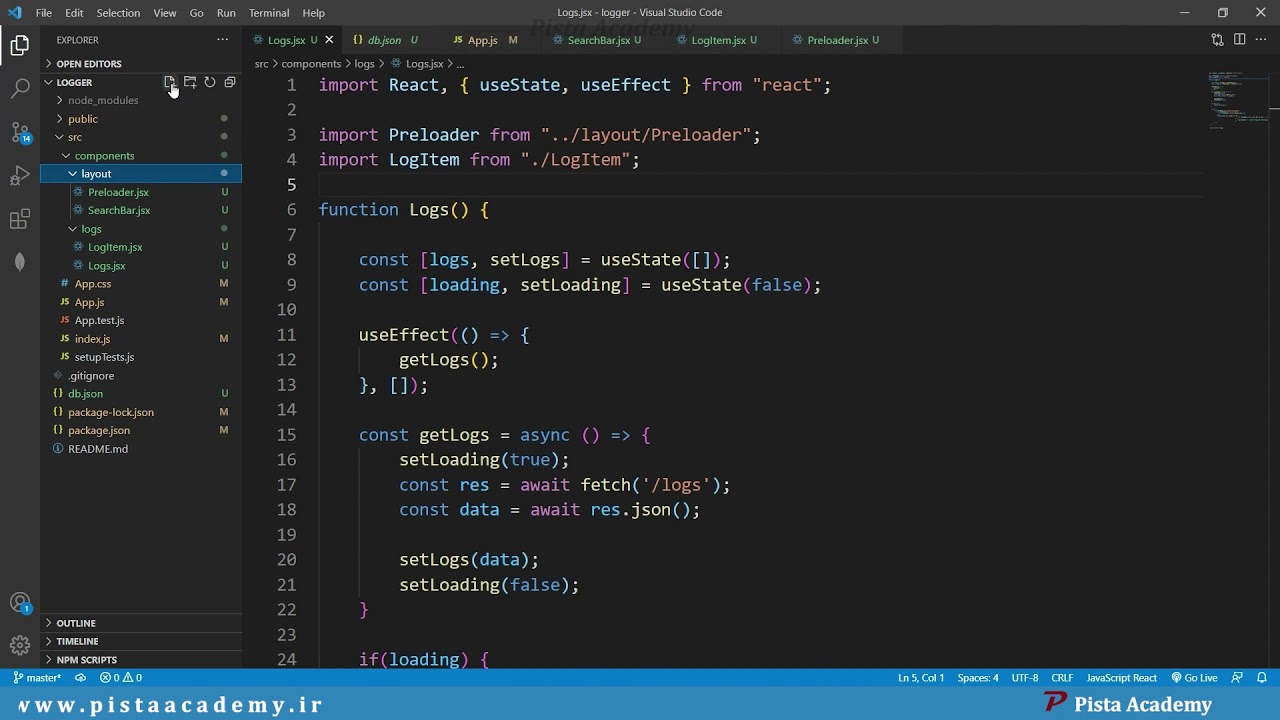The width and height of the screenshot is (1280, 720).
Task: Open Explorer views and more actions menu
Action: (x=222, y=40)
